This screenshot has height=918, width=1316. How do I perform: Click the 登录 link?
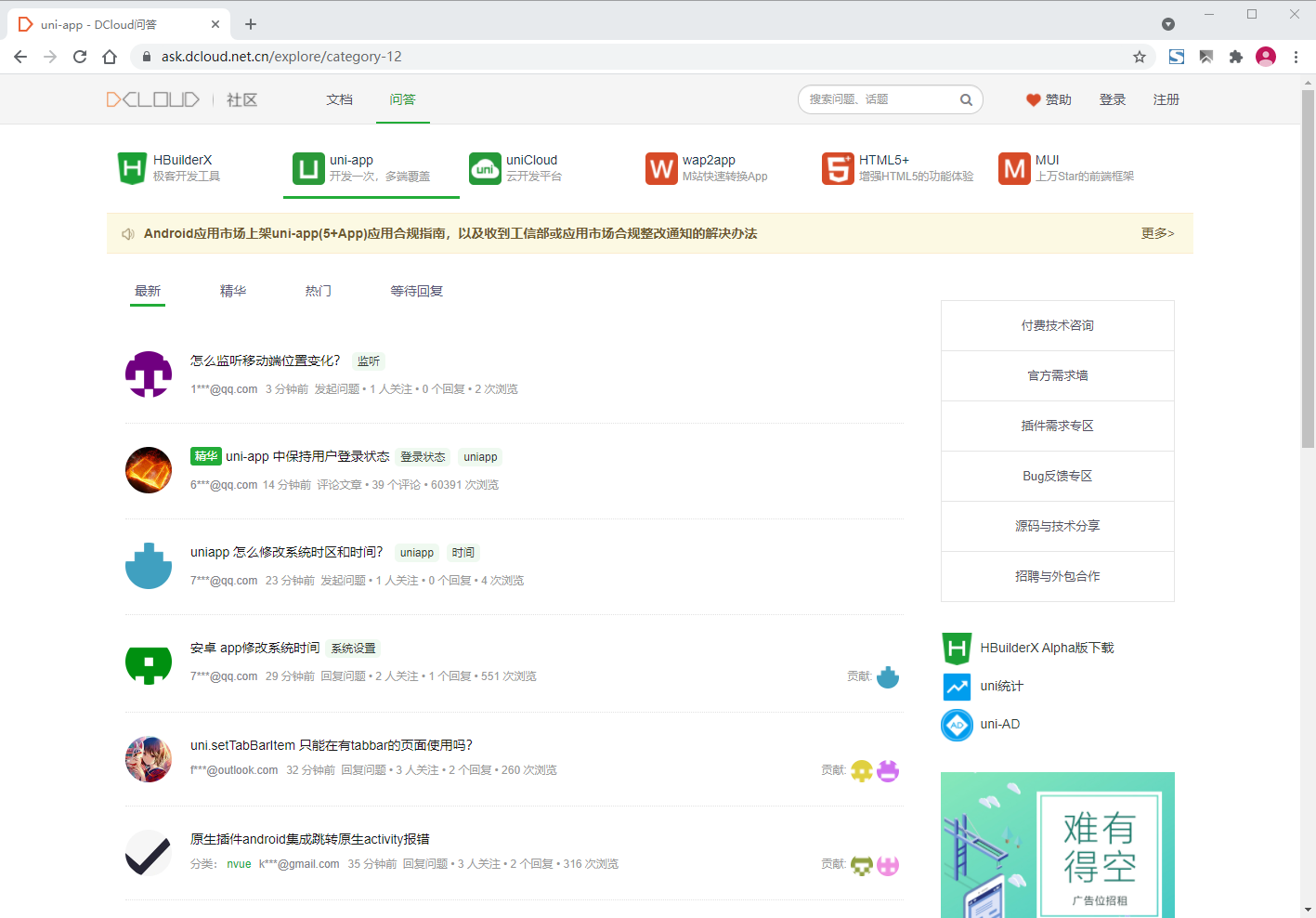(1113, 99)
